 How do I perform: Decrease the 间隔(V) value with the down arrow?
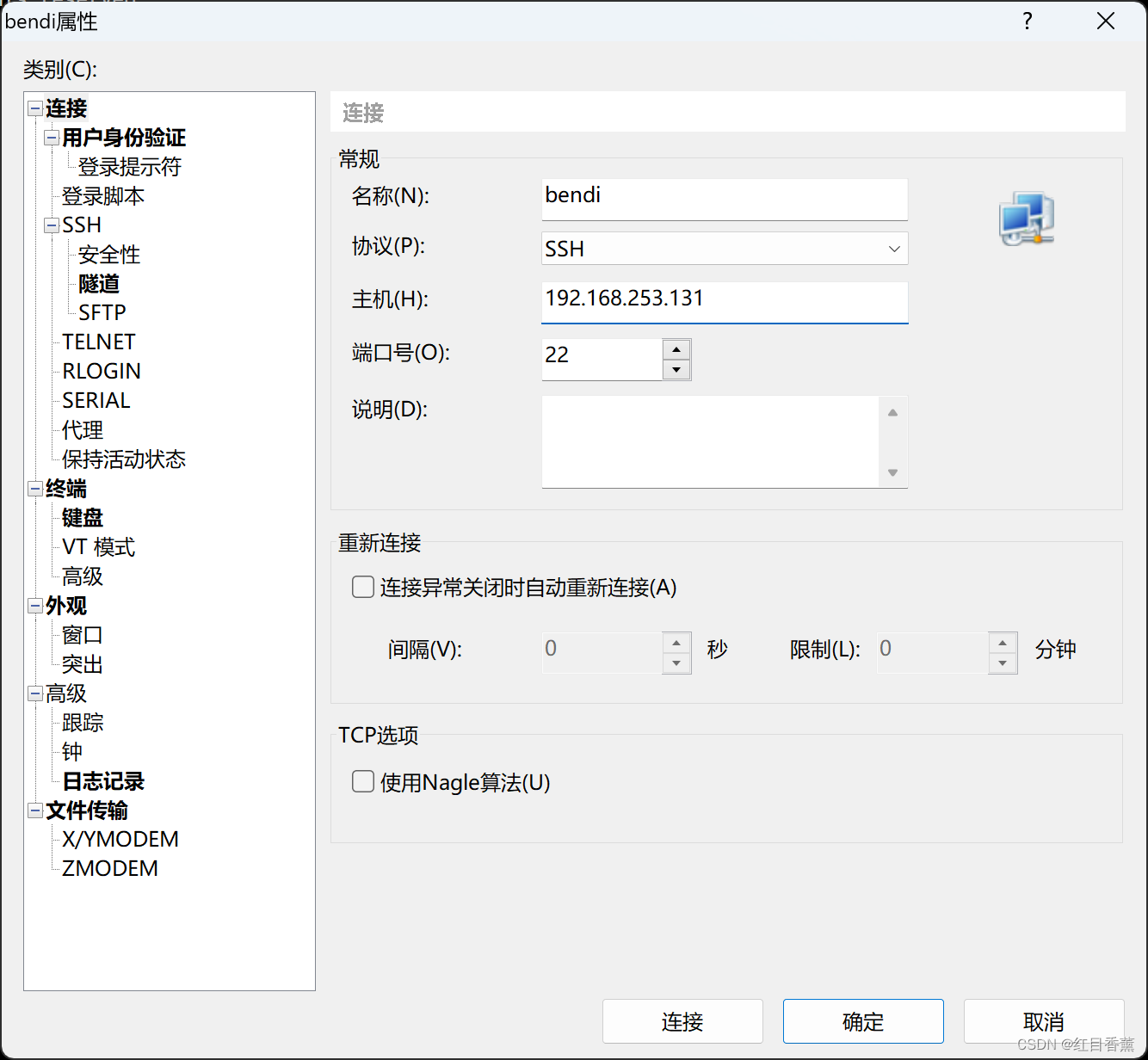click(x=677, y=663)
